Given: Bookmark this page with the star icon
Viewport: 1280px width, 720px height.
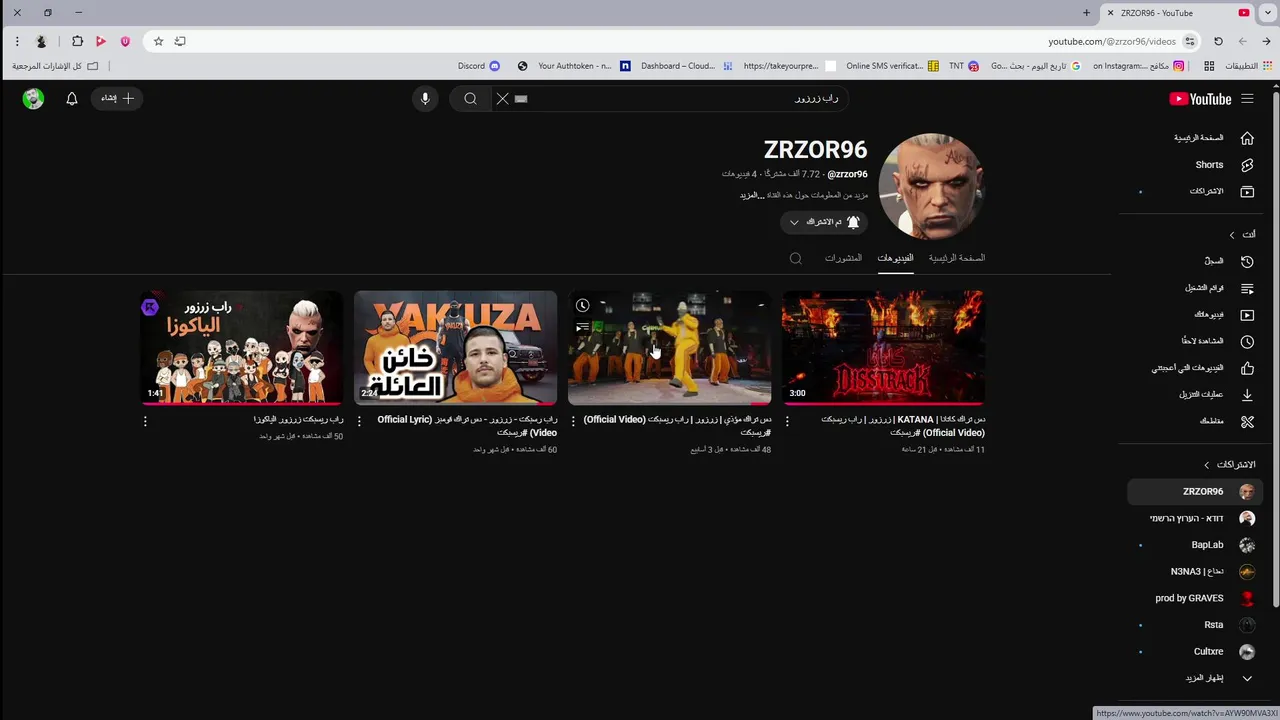Looking at the screenshot, I should (158, 41).
